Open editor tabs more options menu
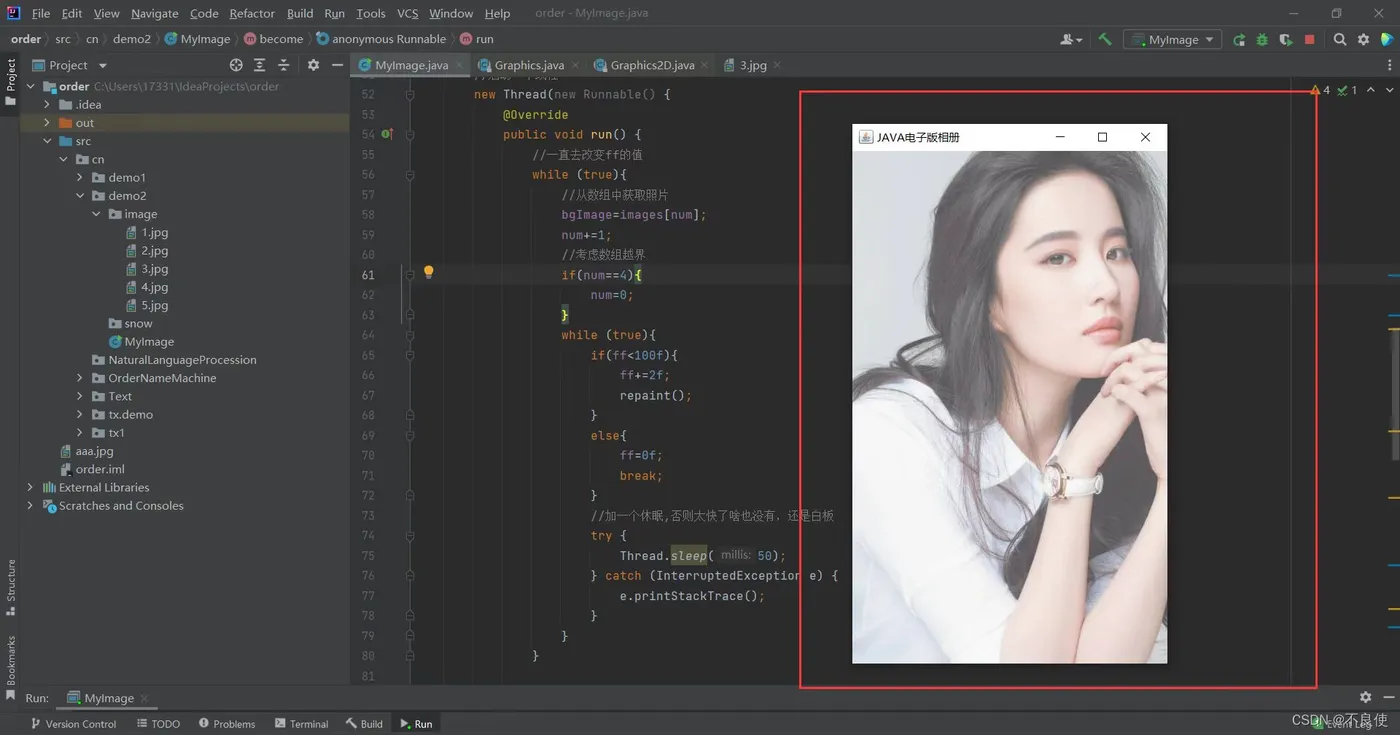Screen dimensions: 1400x735 (x=1390, y=65)
